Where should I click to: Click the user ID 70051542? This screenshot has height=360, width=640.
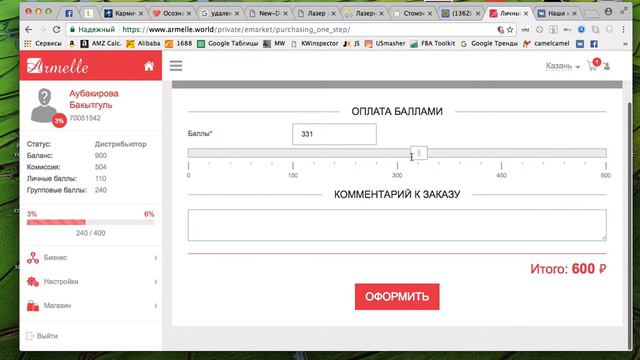click(x=85, y=118)
